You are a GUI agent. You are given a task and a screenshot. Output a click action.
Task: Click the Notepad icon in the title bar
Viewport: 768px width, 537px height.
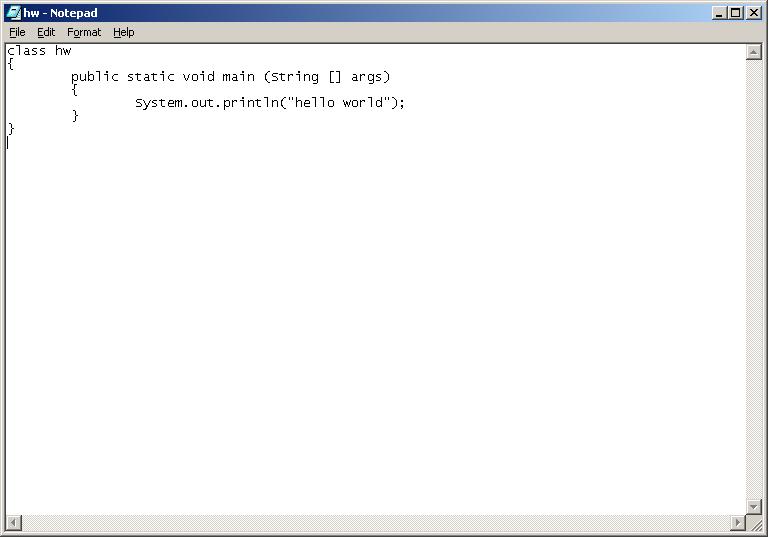pyautogui.click(x=13, y=13)
